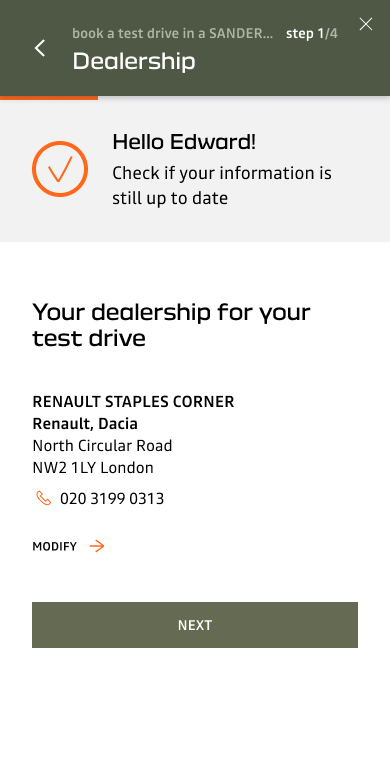Image resolution: width=390 pixels, height=776 pixels.
Task: Go back using the left chevron
Action: 40,48
